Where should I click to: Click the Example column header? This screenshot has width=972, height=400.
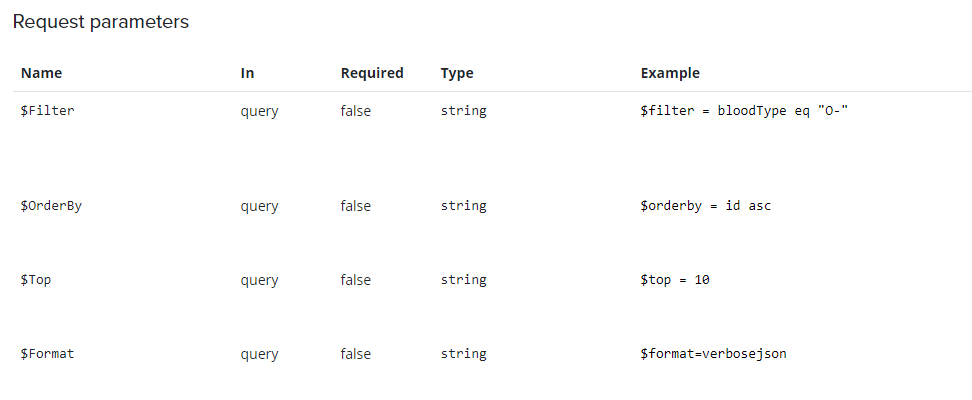pos(670,73)
